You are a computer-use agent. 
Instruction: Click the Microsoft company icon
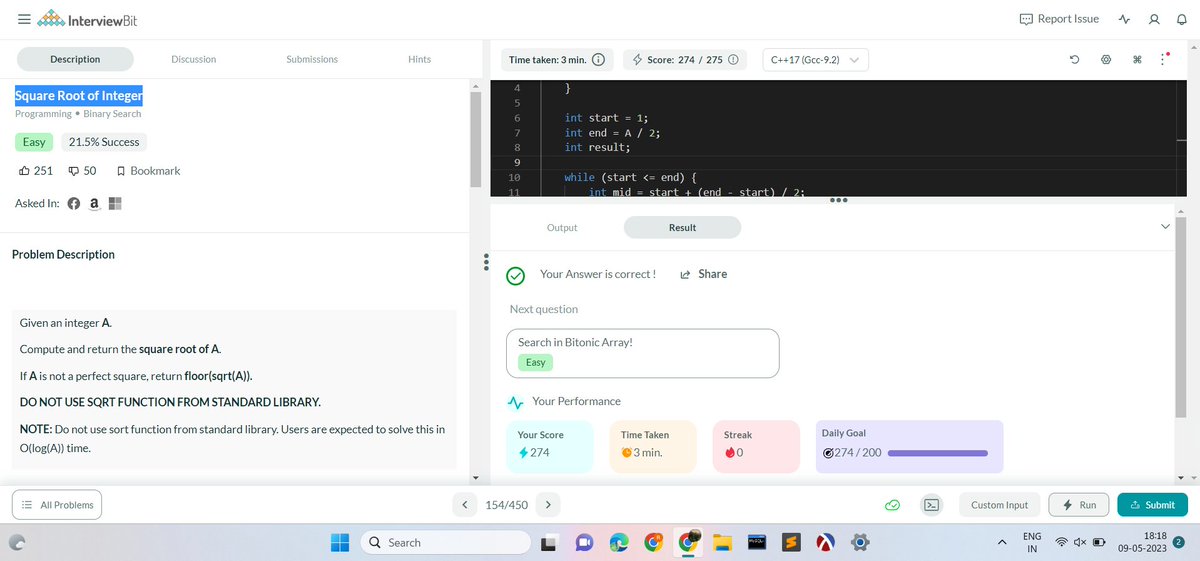coord(114,204)
